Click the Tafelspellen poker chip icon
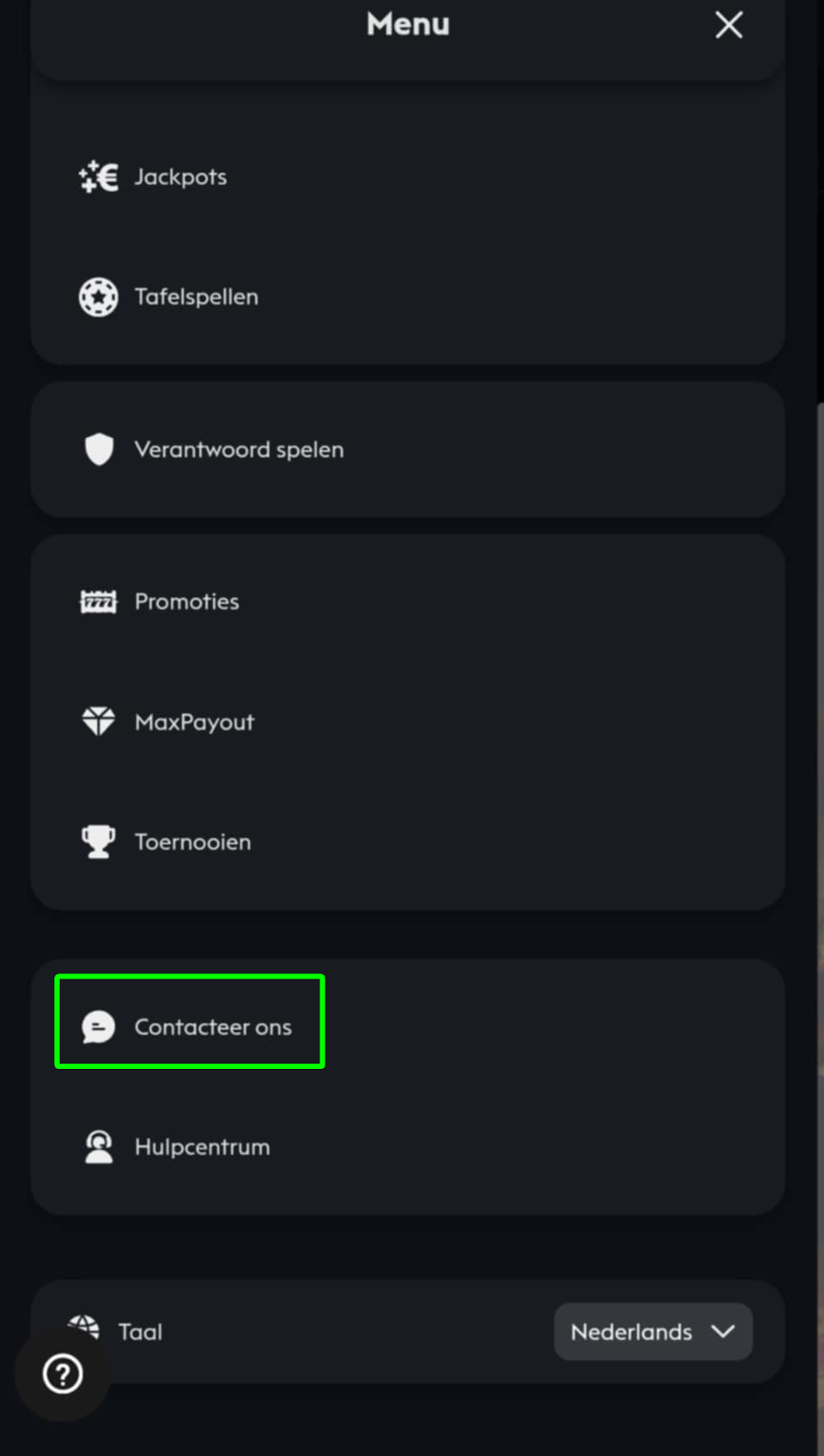The image size is (824, 1456). coord(98,298)
